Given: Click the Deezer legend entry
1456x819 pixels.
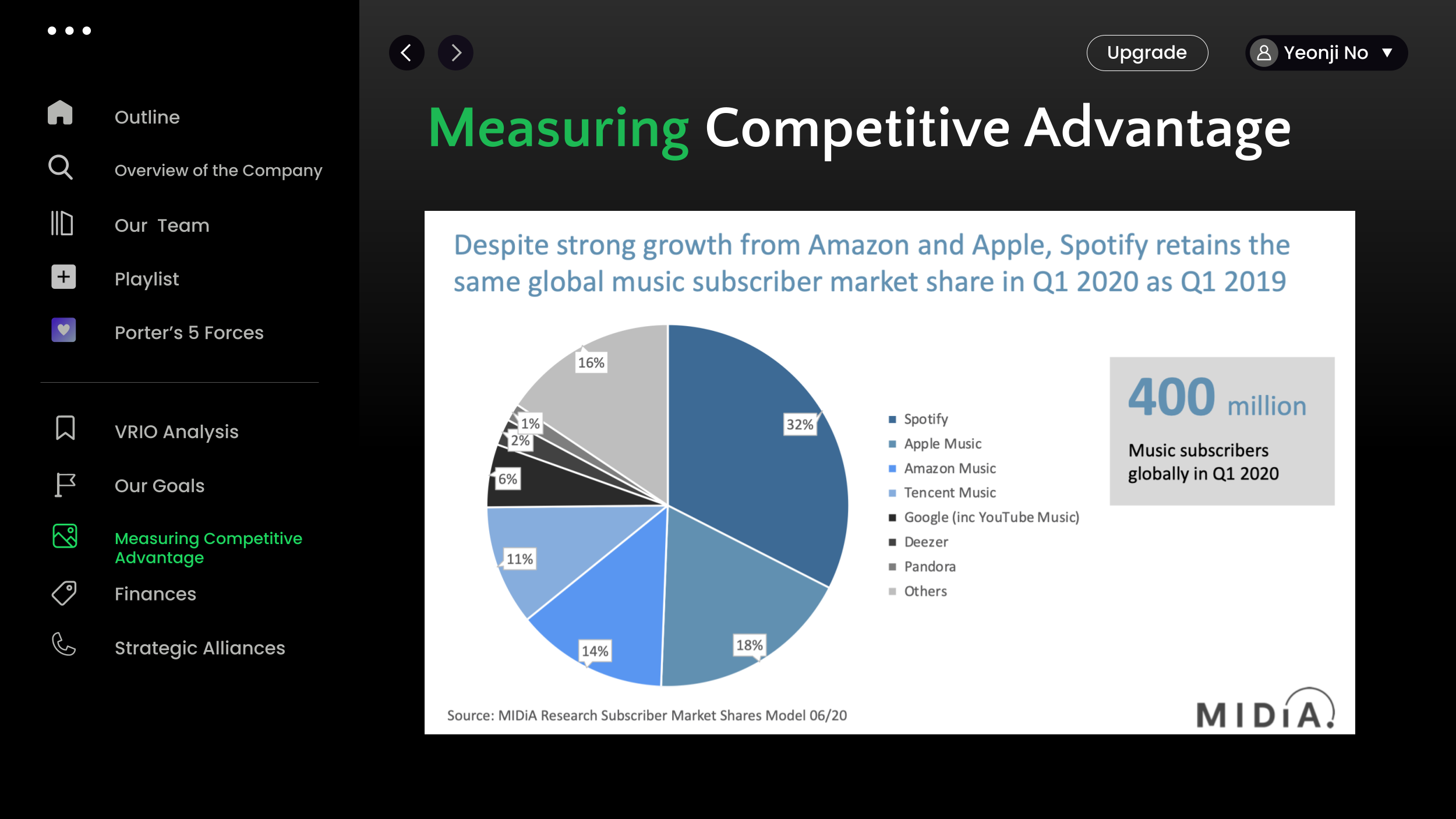Looking at the screenshot, I should pos(919,542).
